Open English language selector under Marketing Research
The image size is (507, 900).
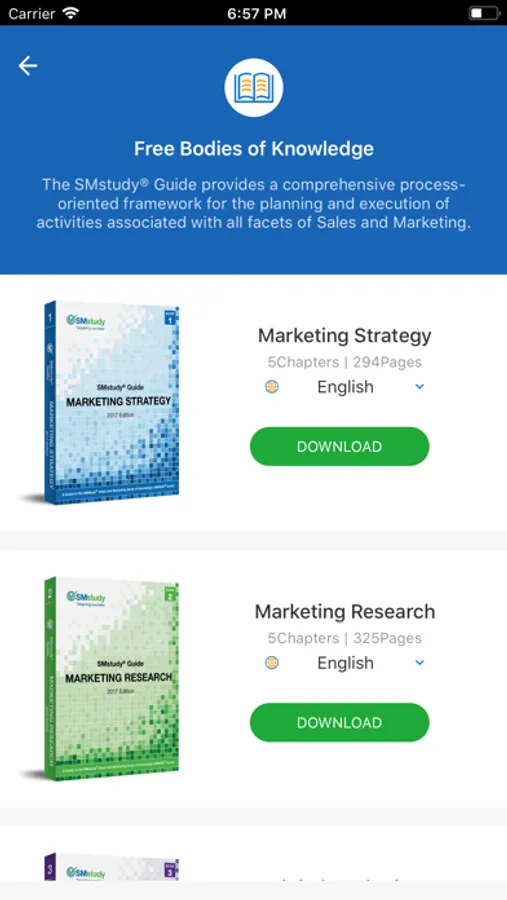point(345,663)
